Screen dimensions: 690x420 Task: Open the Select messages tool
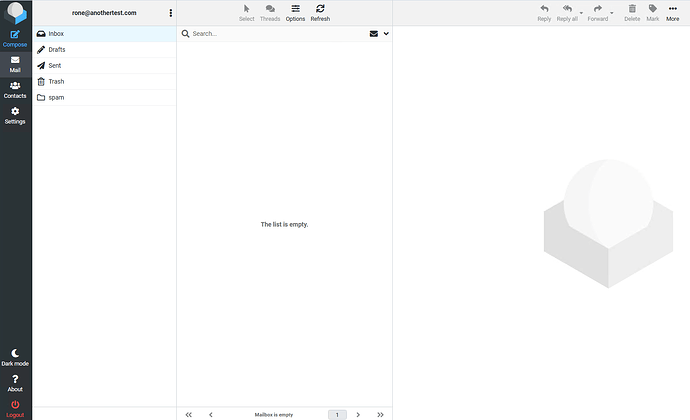coord(246,12)
